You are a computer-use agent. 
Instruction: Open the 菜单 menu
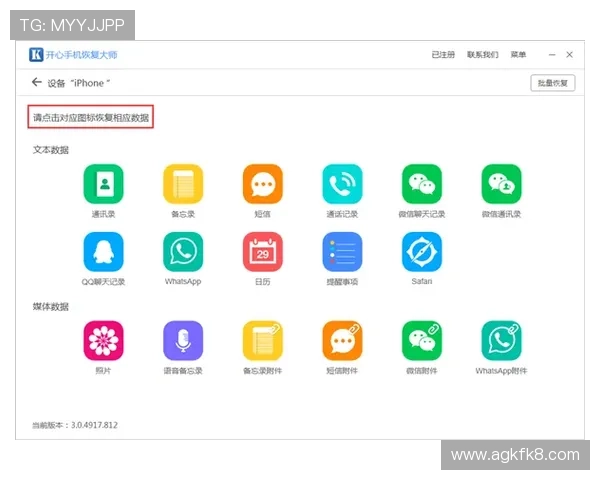(518, 55)
